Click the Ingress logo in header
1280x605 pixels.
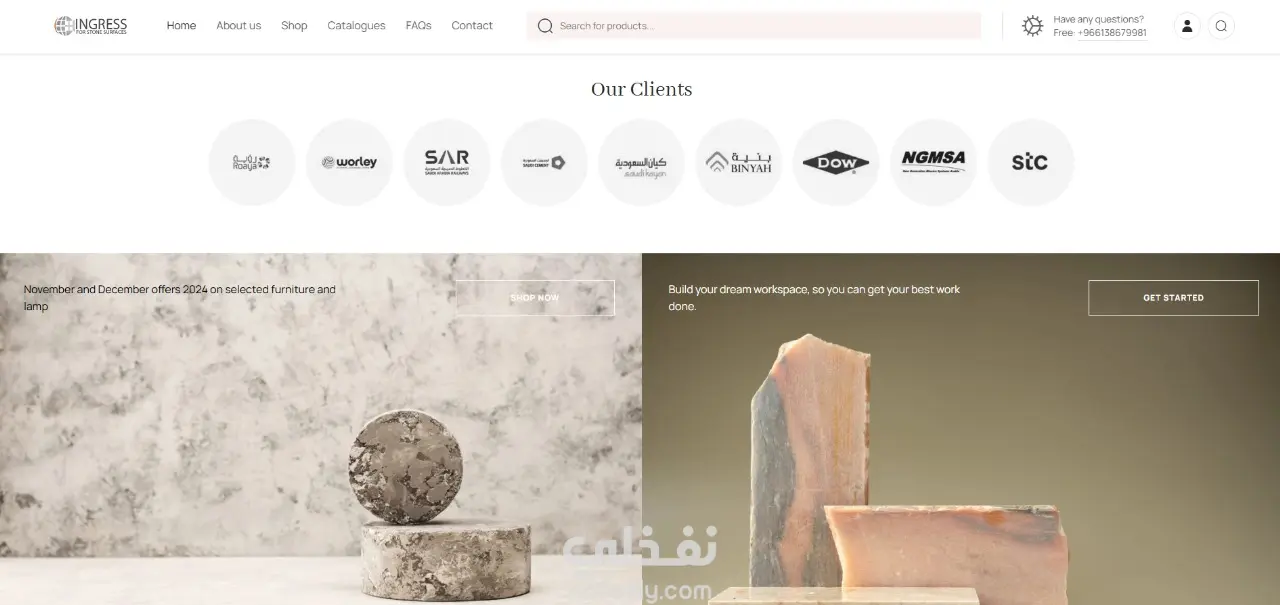[x=91, y=26]
